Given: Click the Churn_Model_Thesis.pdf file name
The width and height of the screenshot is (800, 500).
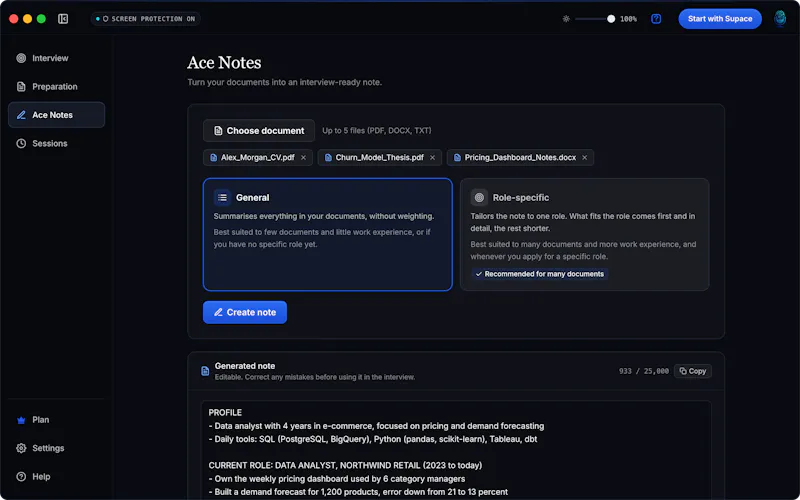Looking at the screenshot, I should tap(380, 158).
